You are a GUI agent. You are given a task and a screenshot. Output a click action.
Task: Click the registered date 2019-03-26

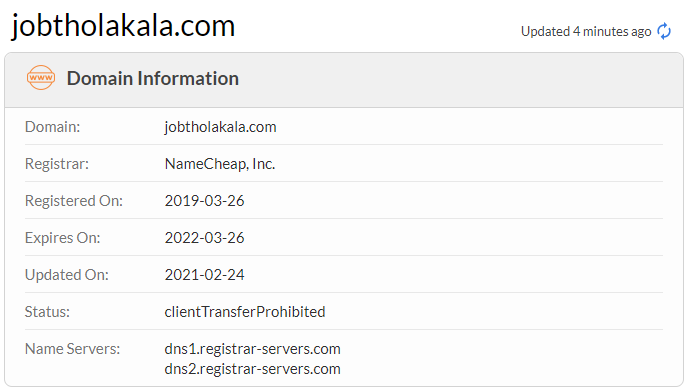click(x=204, y=200)
